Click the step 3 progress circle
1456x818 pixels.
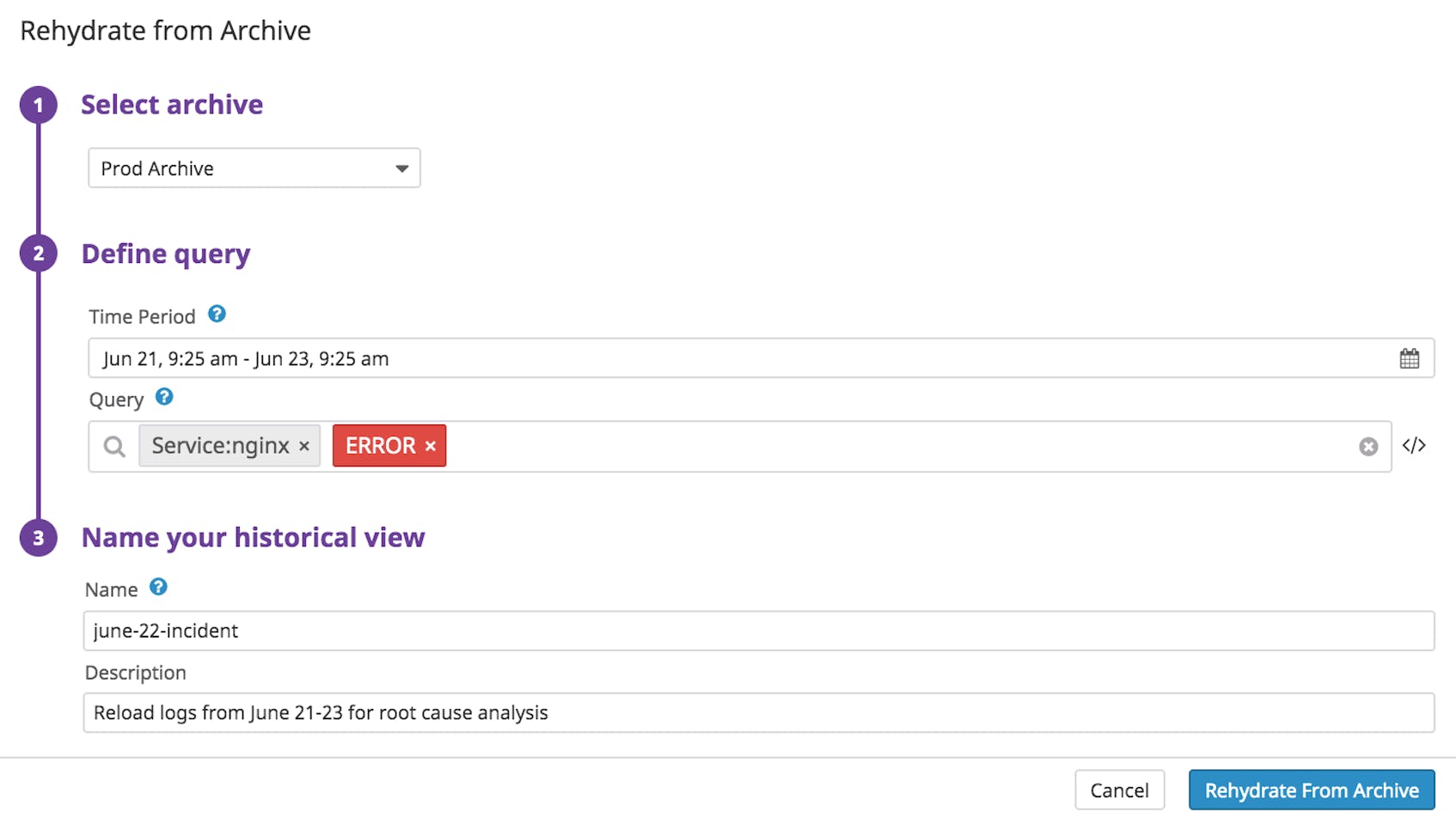(38, 539)
